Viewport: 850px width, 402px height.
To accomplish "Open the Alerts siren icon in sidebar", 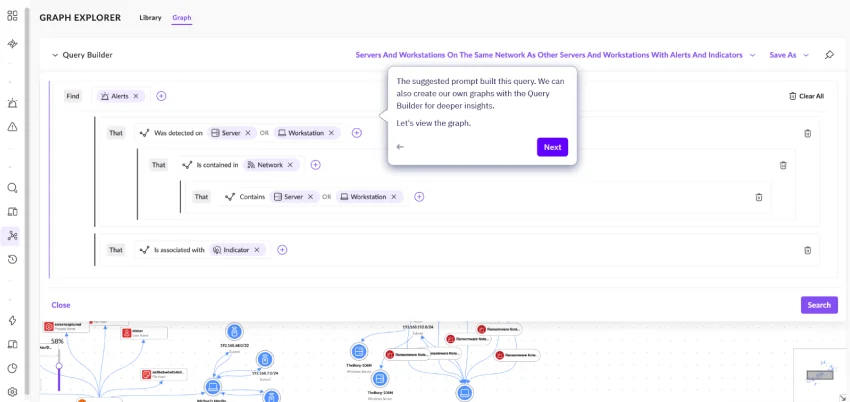I will [x=12, y=103].
